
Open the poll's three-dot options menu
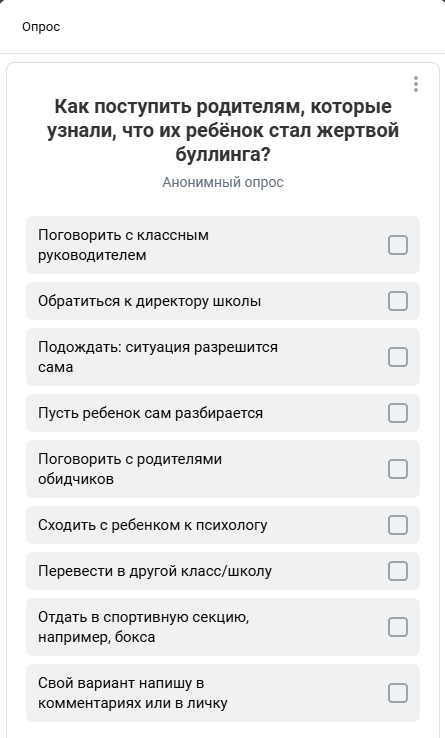415,84
